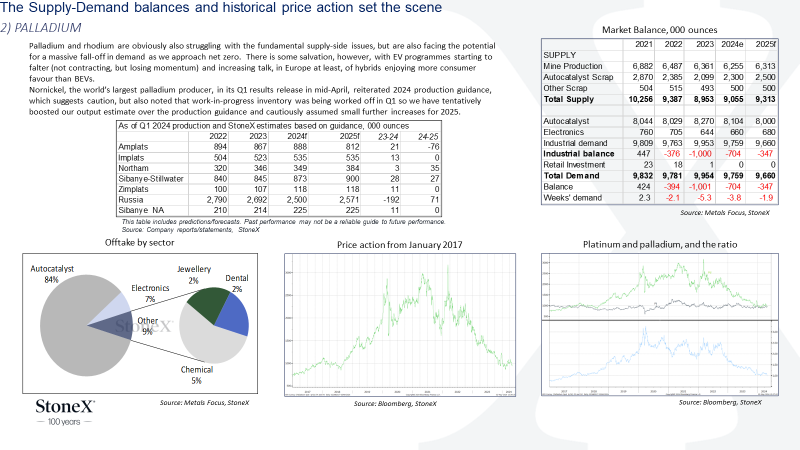Click the 'Electronics' row in market table
This screenshot has height=450, width=800.
pyautogui.click(x=659, y=132)
